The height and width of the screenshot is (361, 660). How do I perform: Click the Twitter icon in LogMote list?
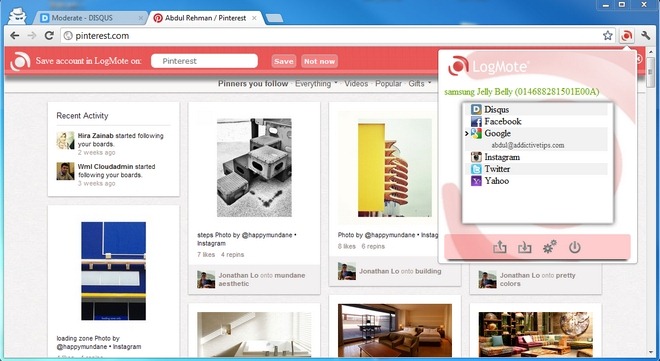(x=476, y=169)
